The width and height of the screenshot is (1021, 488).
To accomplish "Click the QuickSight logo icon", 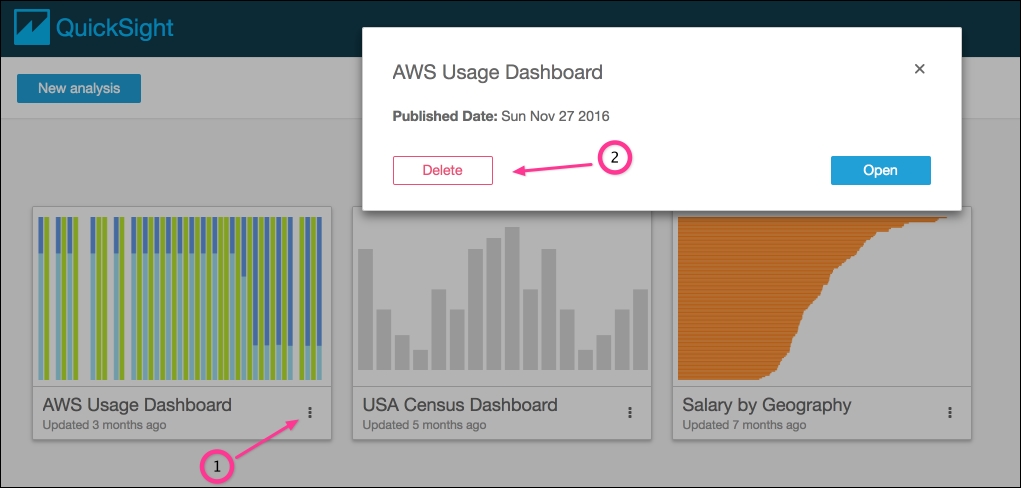I will (32, 27).
